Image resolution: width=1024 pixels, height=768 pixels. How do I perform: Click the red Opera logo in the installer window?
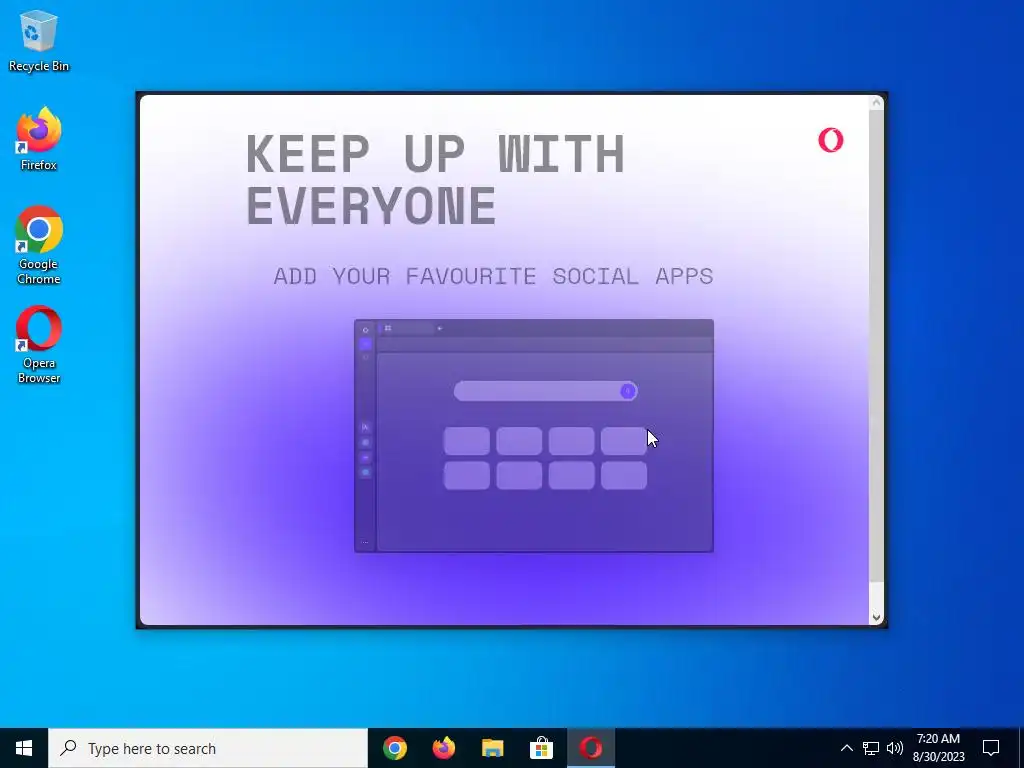831,140
